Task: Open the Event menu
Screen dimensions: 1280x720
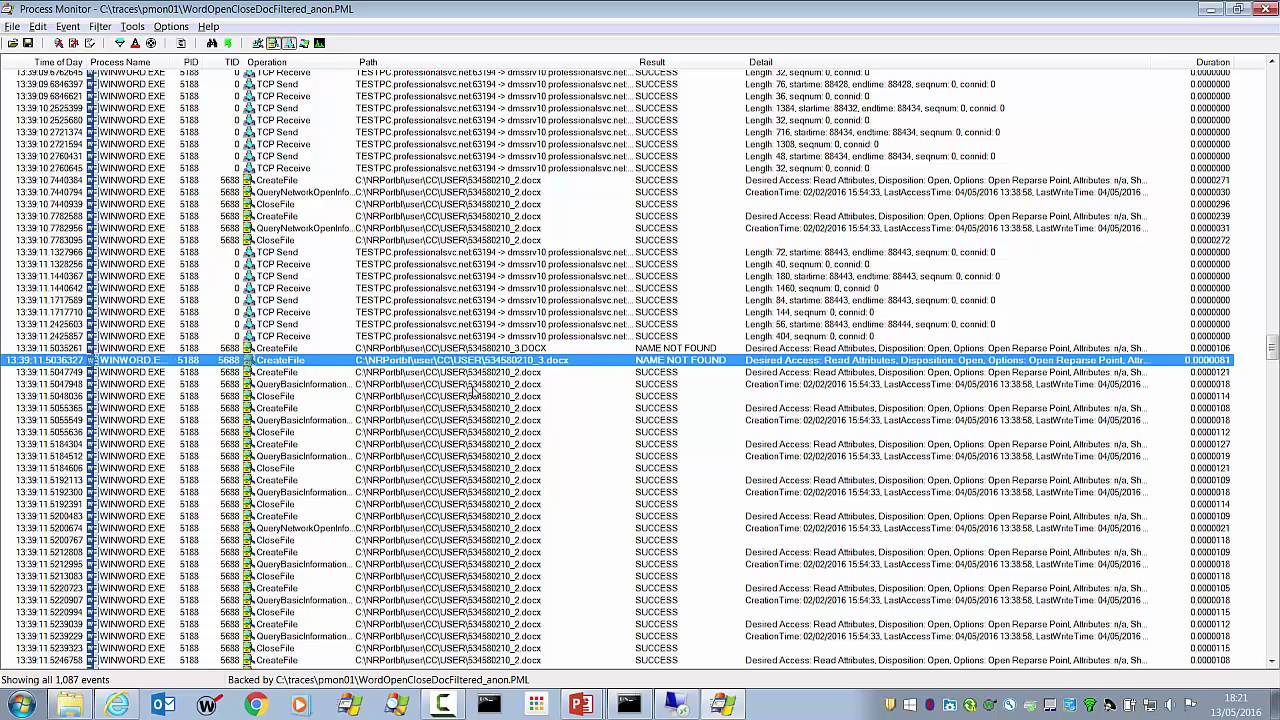Action: 68,27
